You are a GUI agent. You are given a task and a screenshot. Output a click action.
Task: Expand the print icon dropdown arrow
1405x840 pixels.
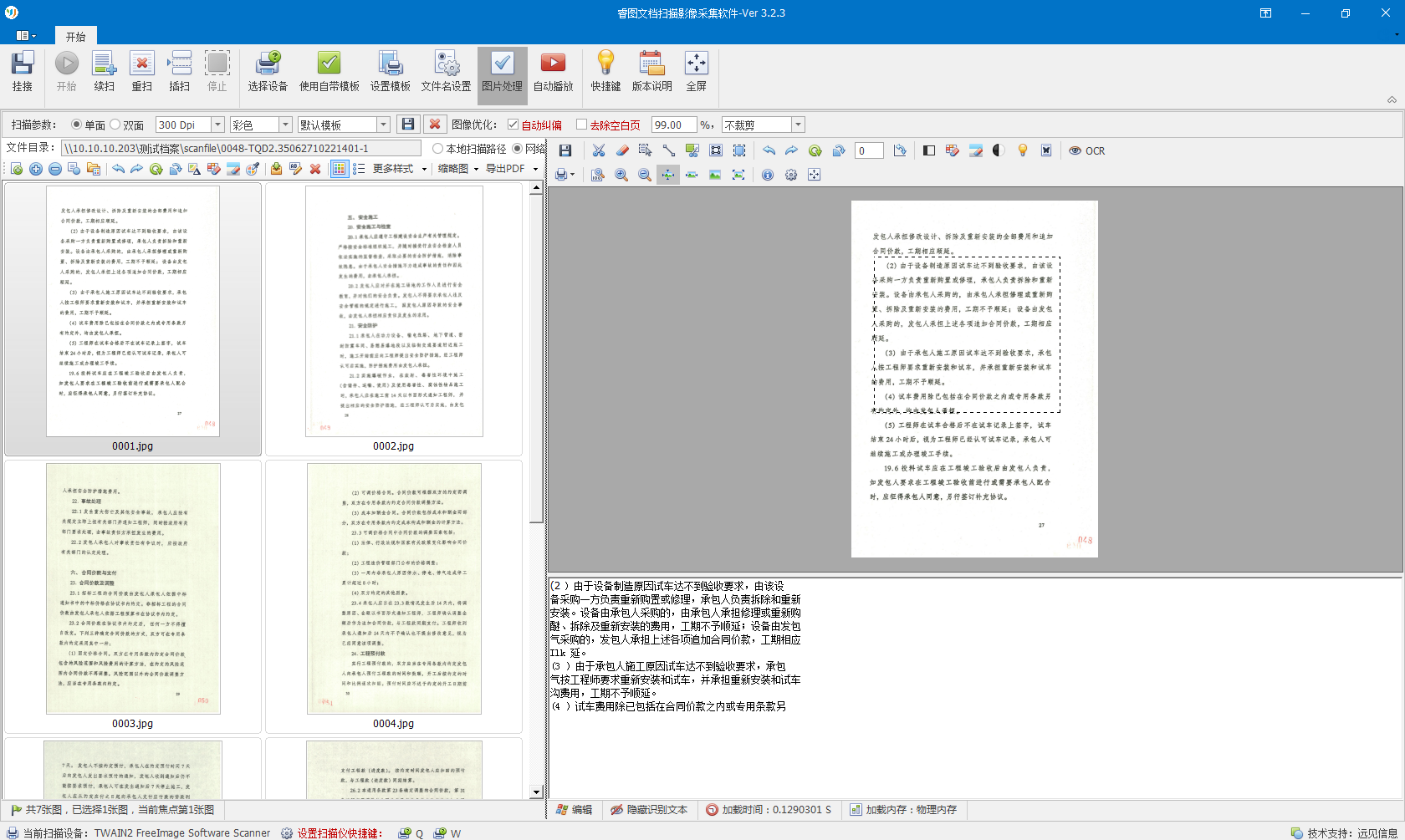[x=572, y=175]
